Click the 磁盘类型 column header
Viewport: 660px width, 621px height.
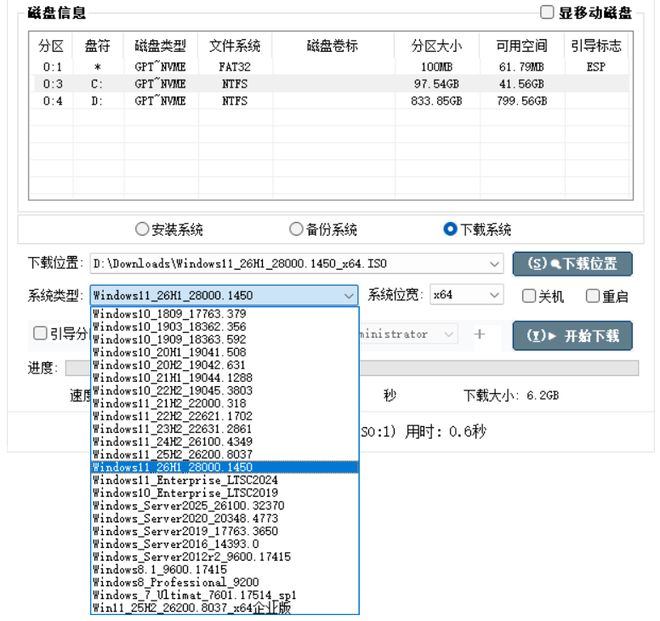160,45
